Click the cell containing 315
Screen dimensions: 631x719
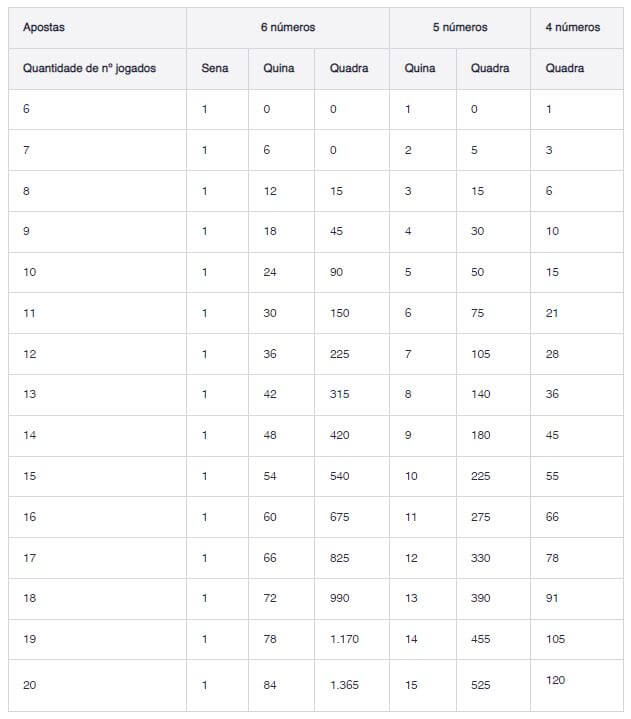coord(339,394)
